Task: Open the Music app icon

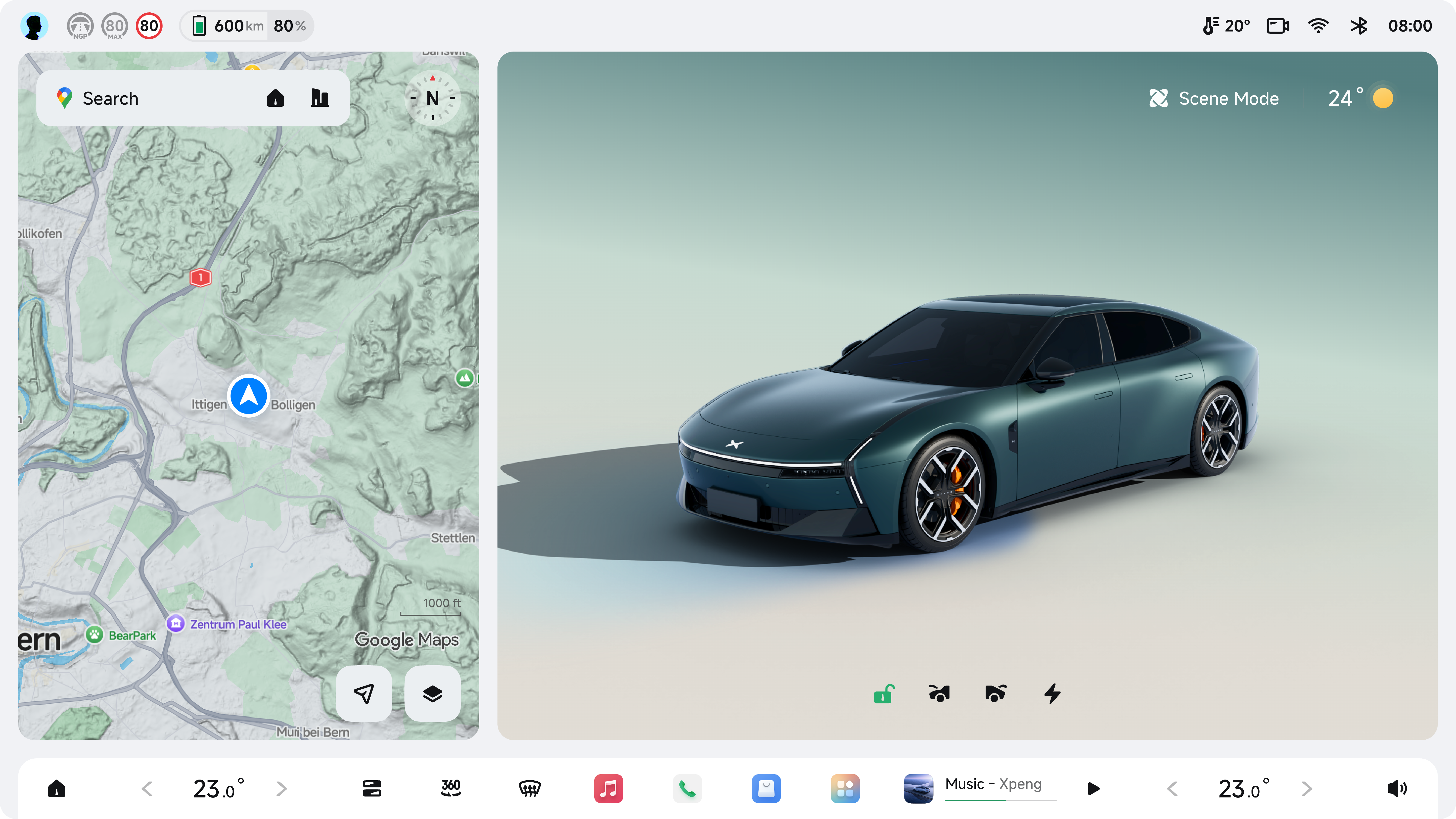Action: click(608, 788)
